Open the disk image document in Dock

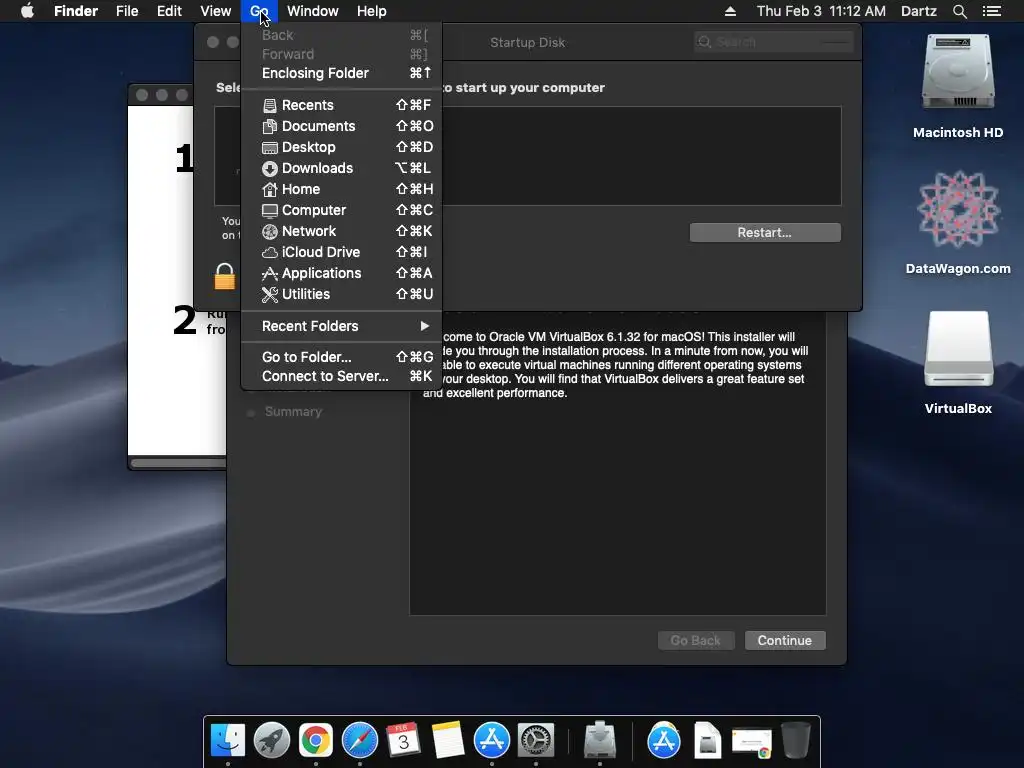[707, 740]
